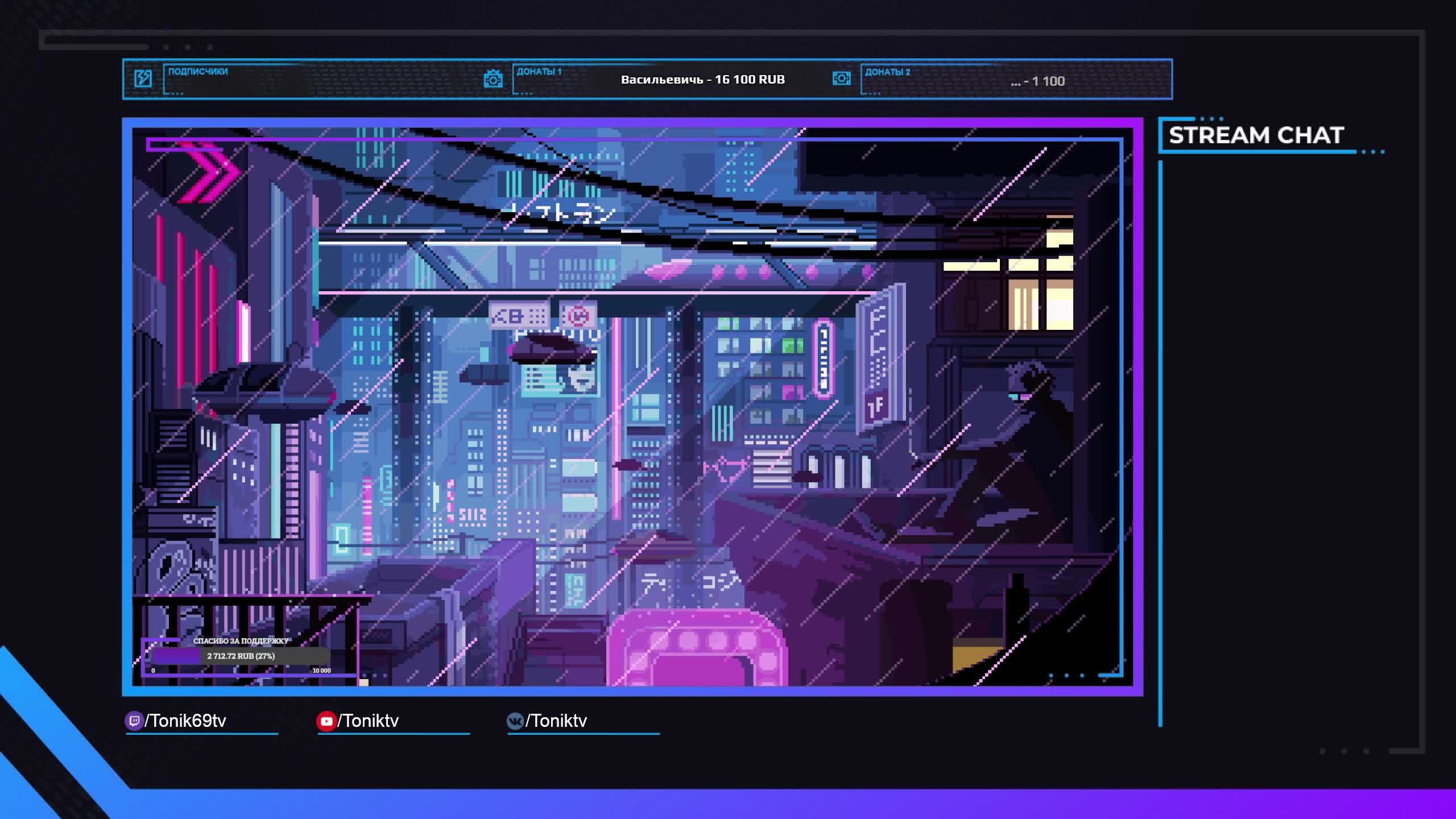Click the STREAM CHAT header
1456x819 pixels.
click(x=1256, y=135)
